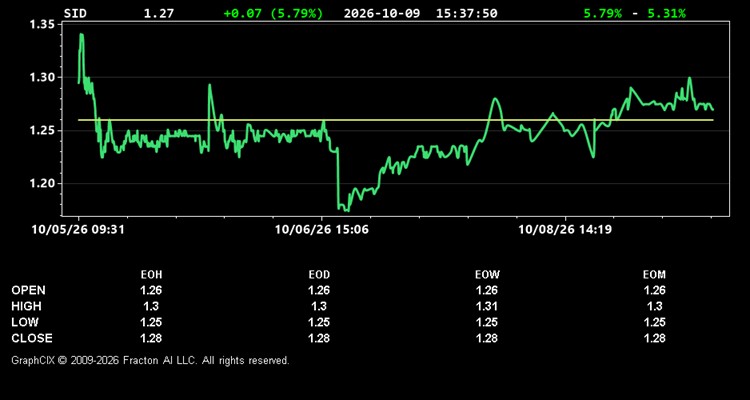This screenshot has height=400, width=750.
Task: Click the GraphCIX copyright notice
Action: (x=150, y=360)
